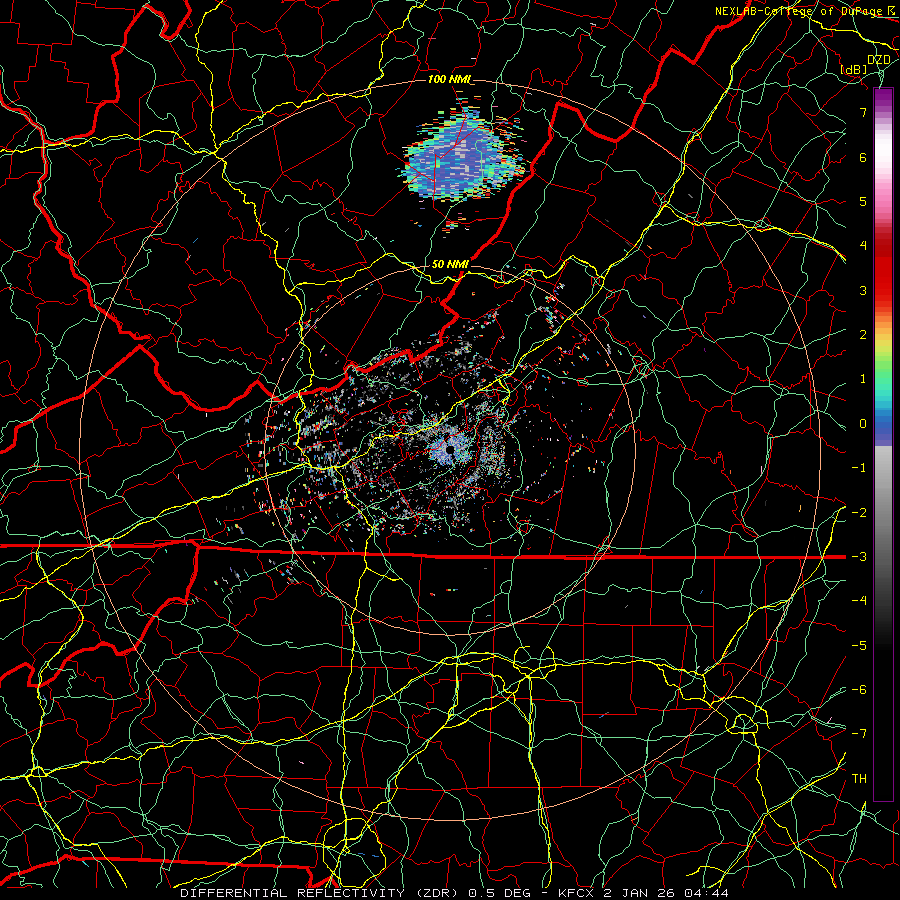The image size is (900, 900).
Task: Click the 7 dB legend value
Action: tap(863, 112)
